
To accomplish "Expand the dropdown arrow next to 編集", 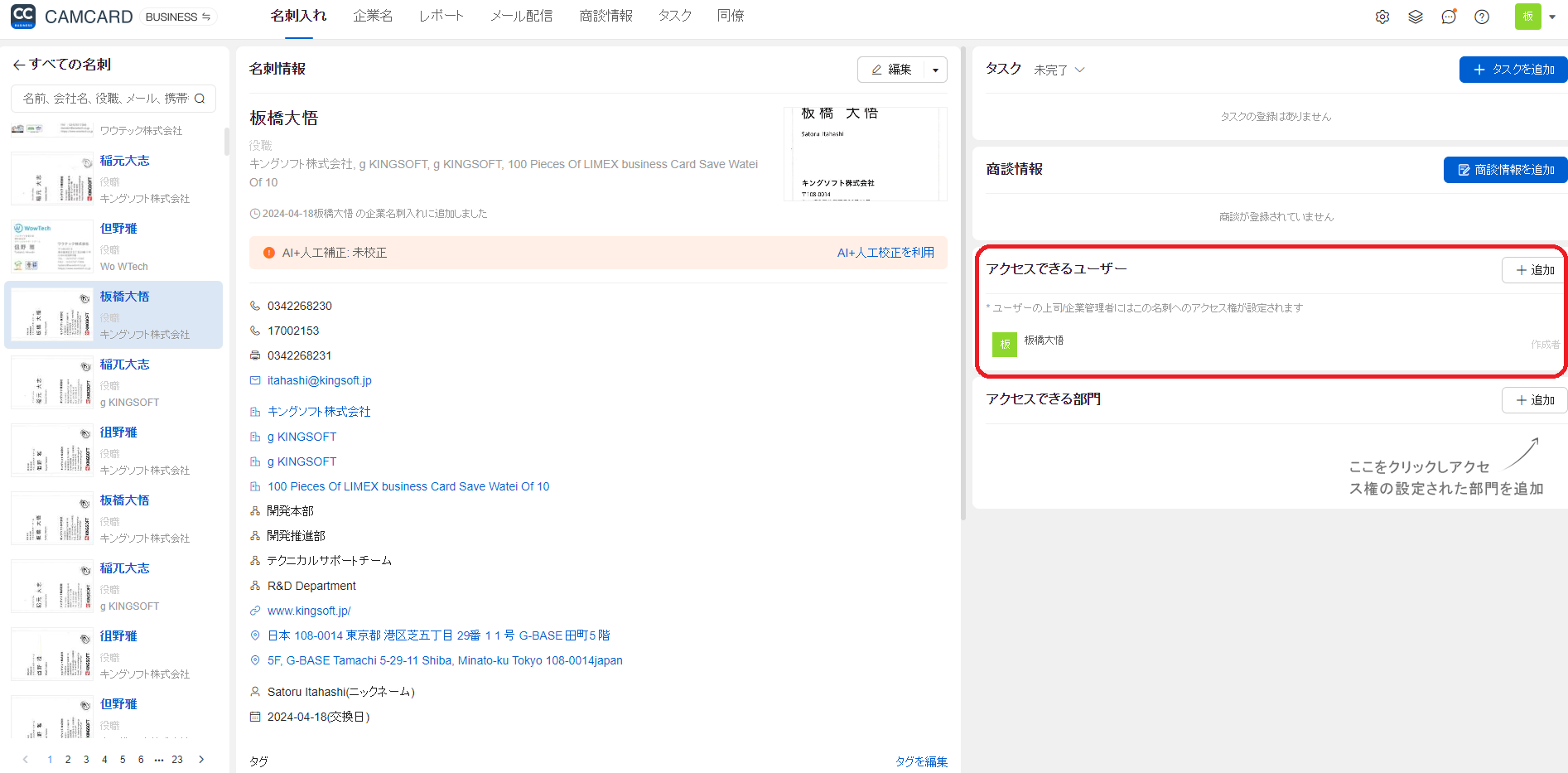I will pyautogui.click(x=936, y=70).
